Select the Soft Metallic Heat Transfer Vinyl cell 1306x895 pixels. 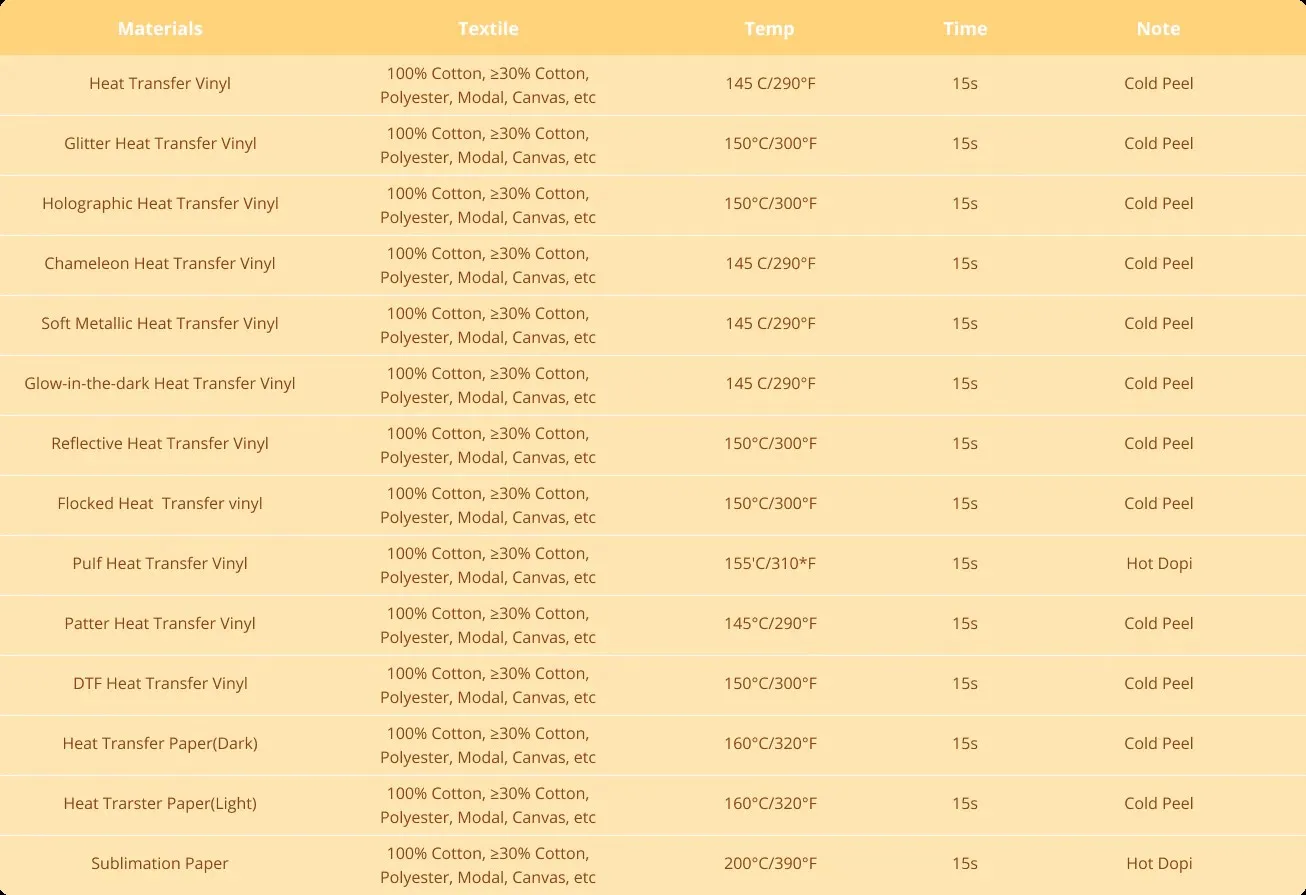pos(160,323)
